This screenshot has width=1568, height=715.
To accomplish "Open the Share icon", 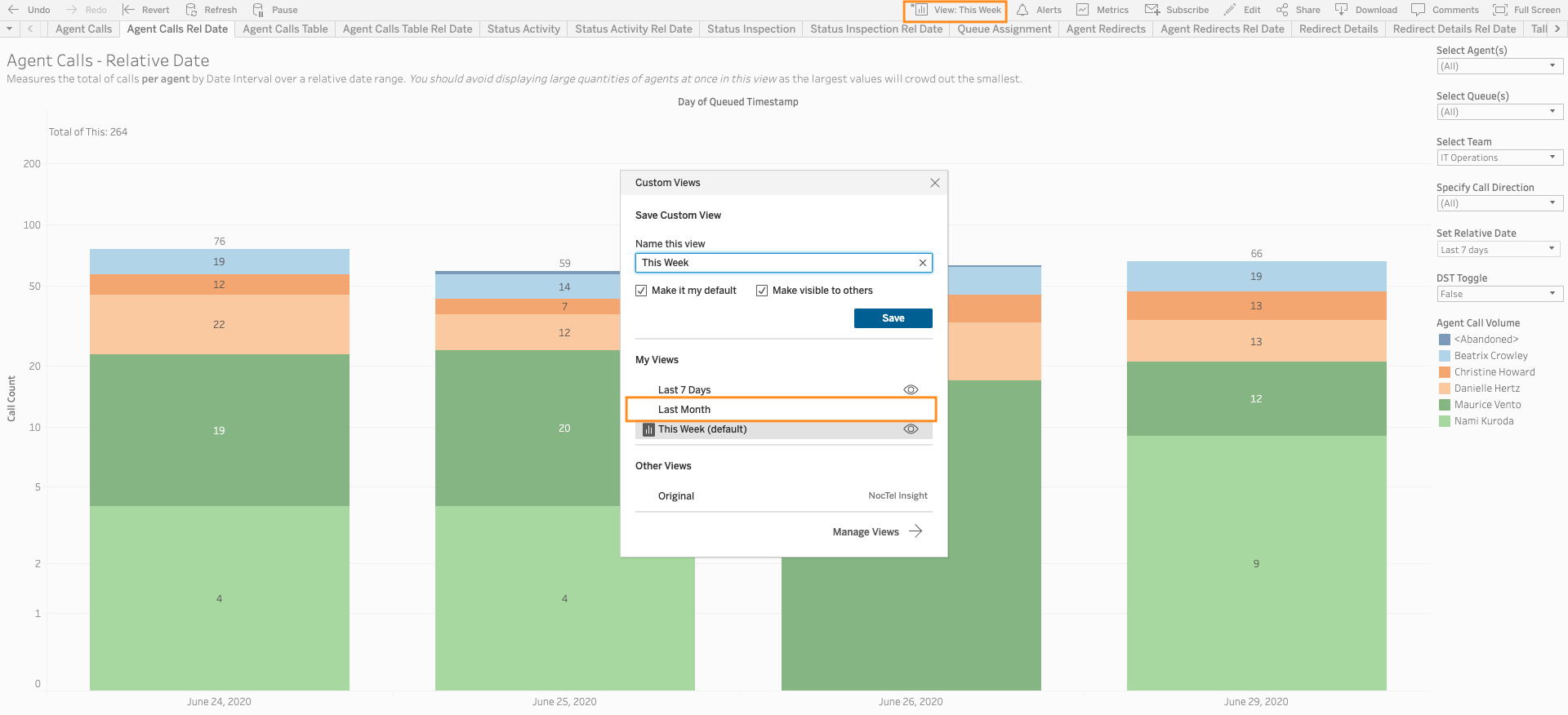I will tap(1282, 10).
